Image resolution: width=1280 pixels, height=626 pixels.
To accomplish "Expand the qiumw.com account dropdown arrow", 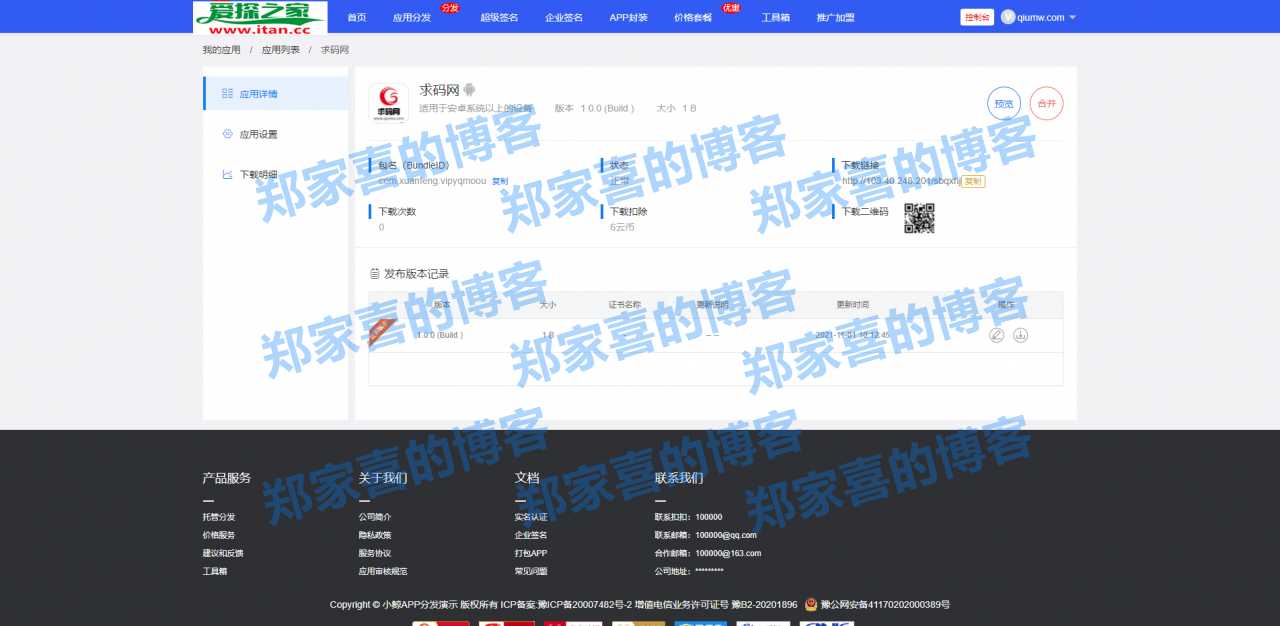I will [1072, 18].
